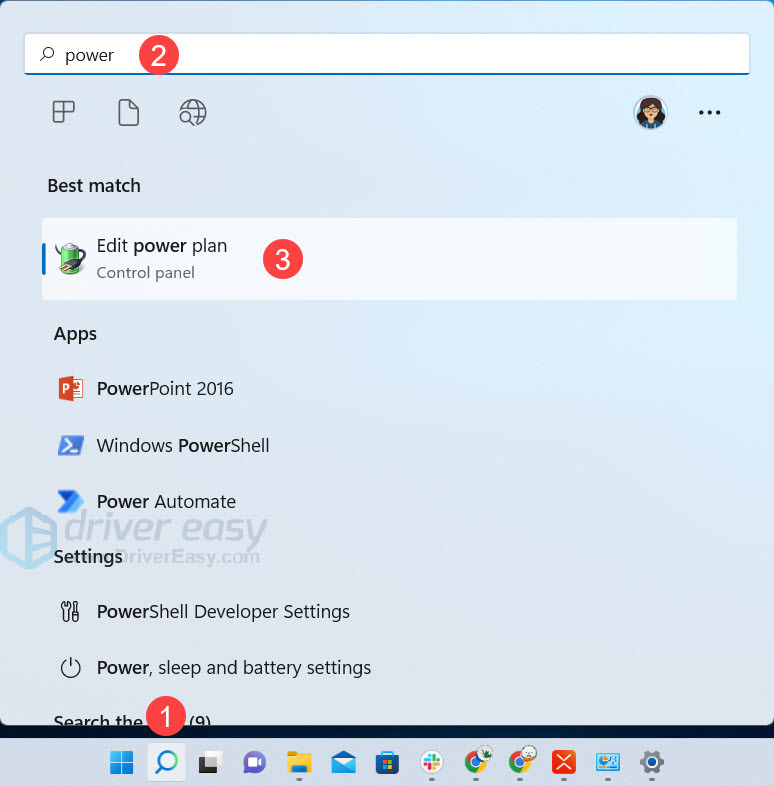Click the Best match heading
The width and height of the screenshot is (774, 785).
pyautogui.click(x=94, y=186)
